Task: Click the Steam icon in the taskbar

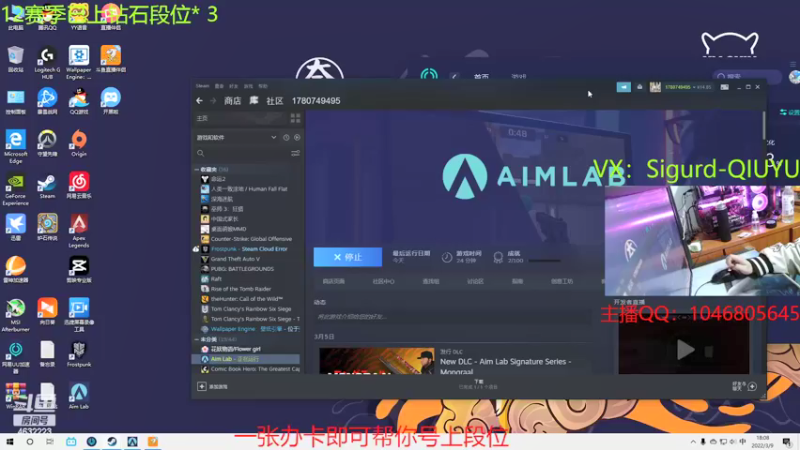Action: [112, 442]
